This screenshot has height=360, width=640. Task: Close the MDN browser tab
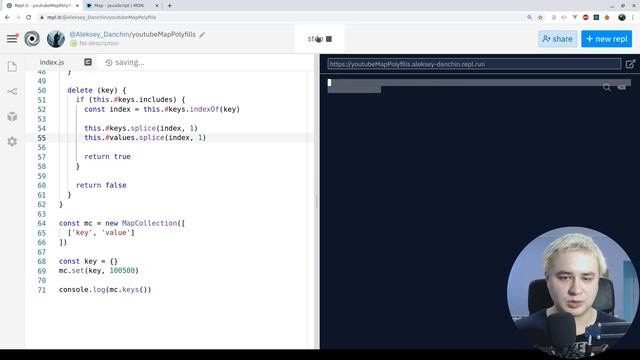point(157,6)
